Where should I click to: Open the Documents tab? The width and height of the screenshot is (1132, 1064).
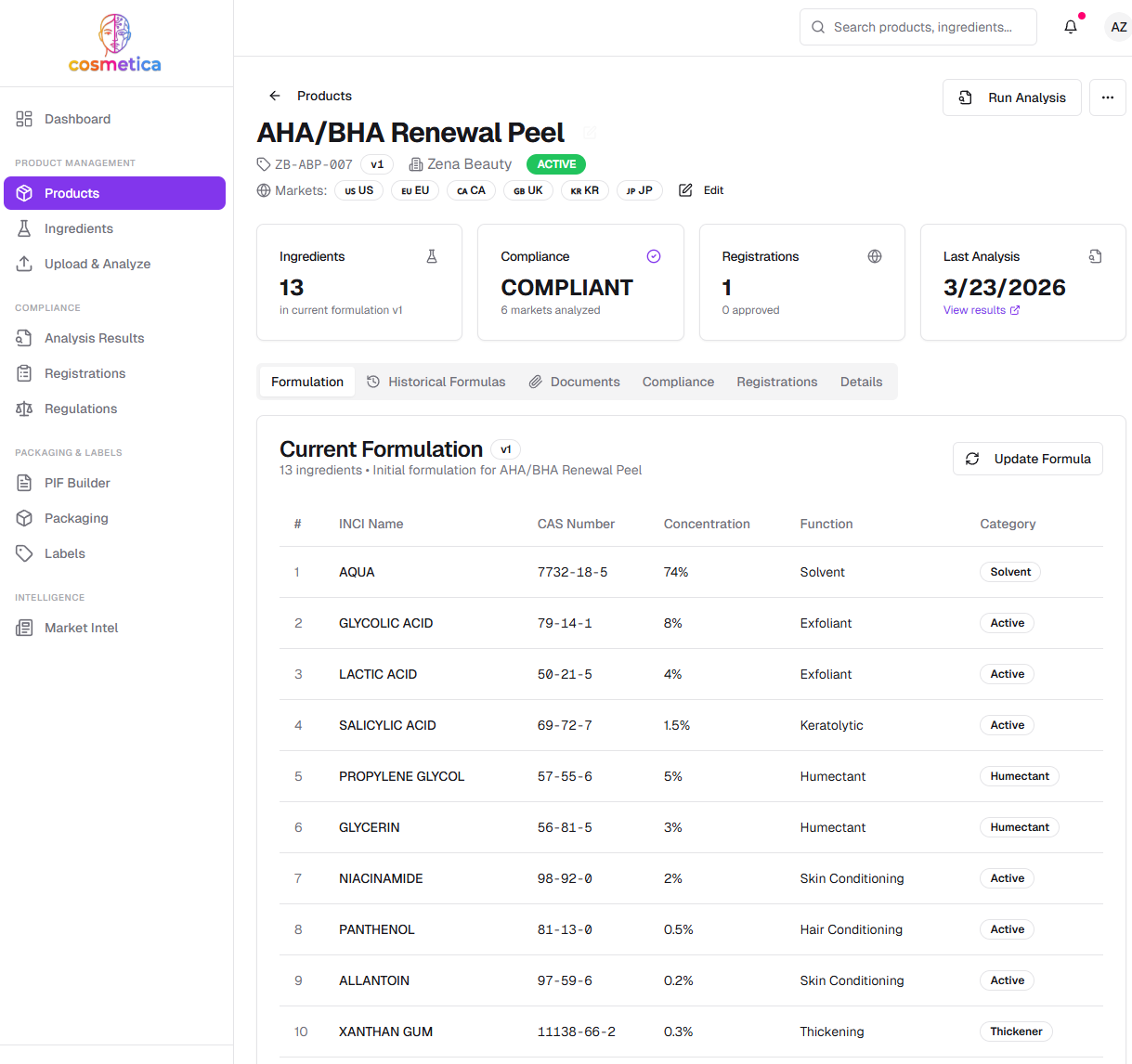(x=574, y=382)
